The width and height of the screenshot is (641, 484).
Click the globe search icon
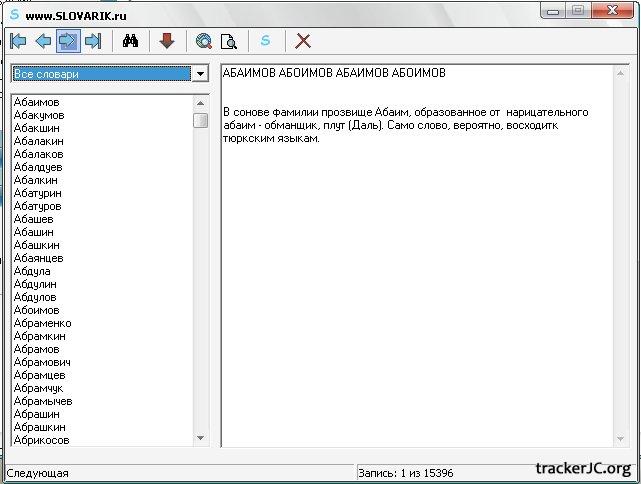click(204, 41)
